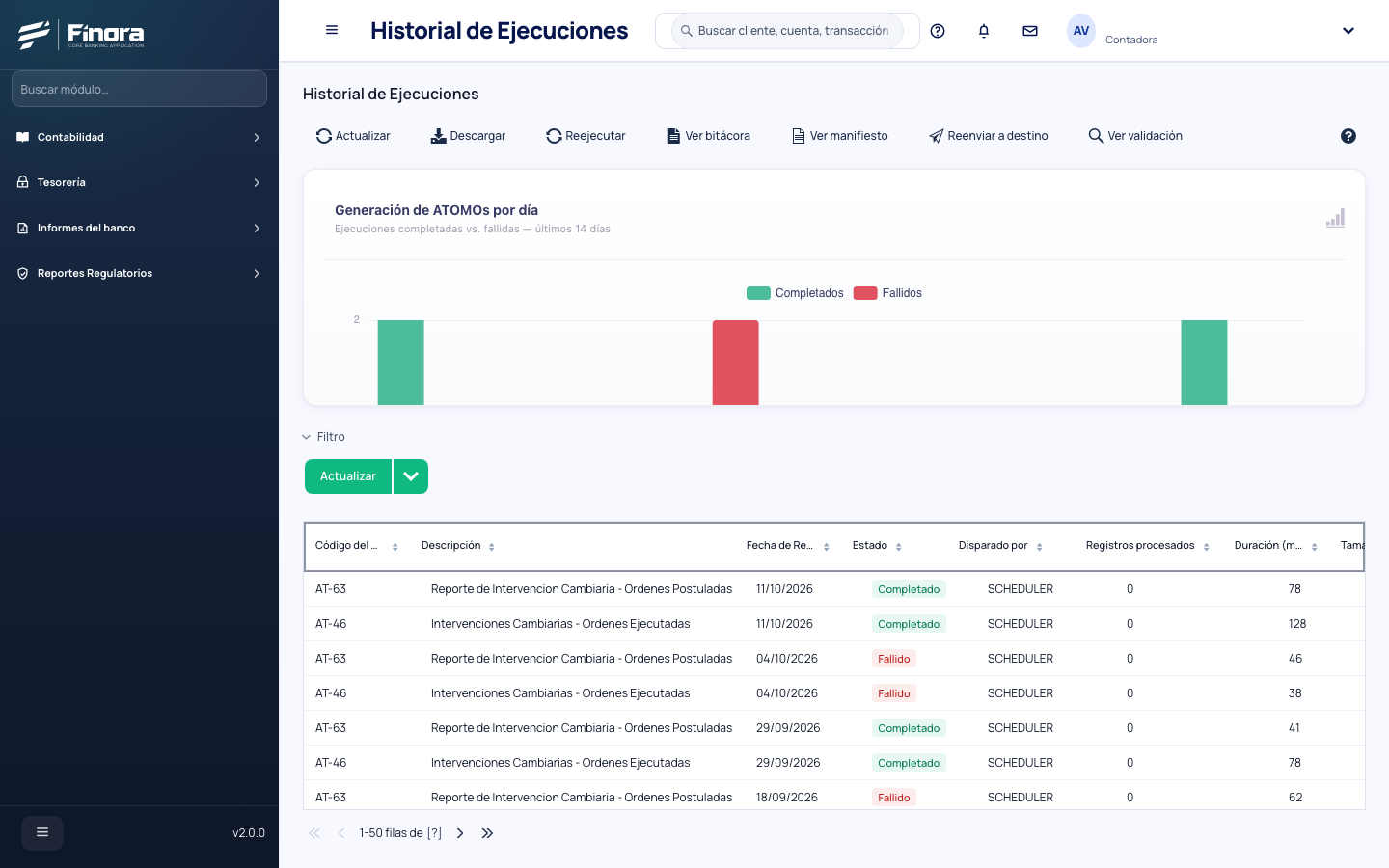Click the Finora logo
This screenshot has height=868, width=1389.
(x=81, y=35)
